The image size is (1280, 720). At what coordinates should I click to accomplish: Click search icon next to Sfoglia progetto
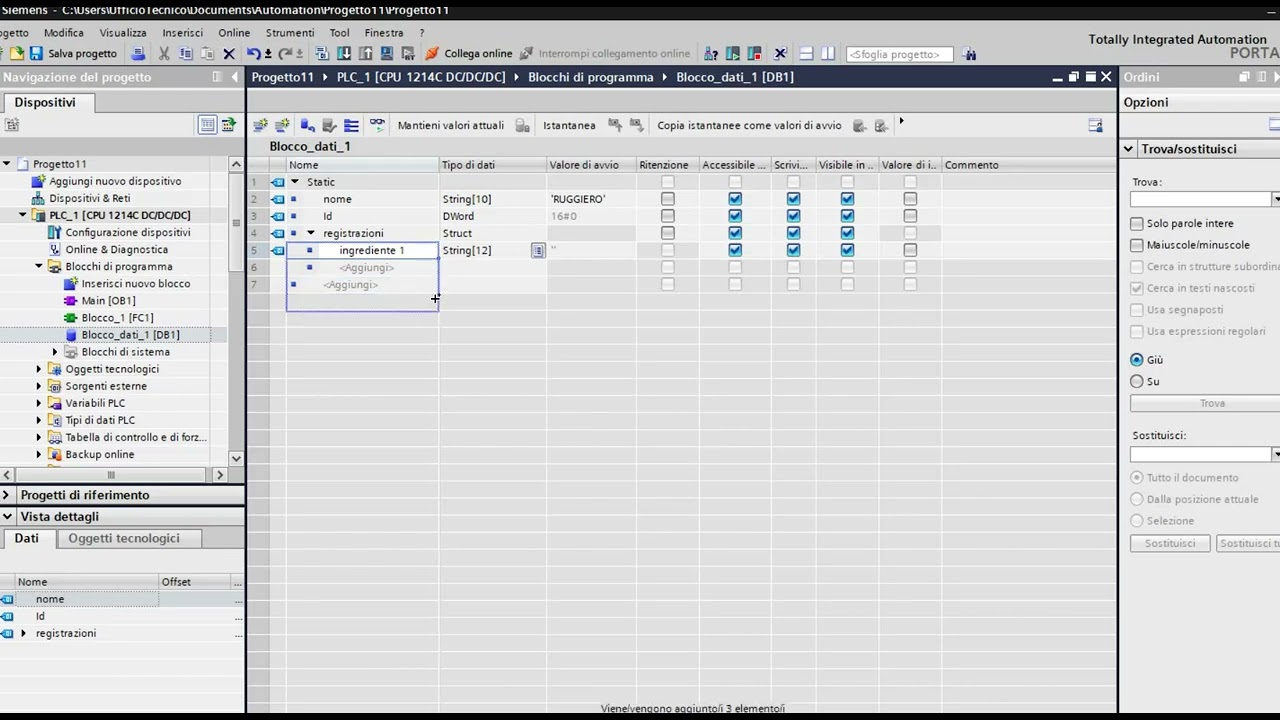(969, 54)
